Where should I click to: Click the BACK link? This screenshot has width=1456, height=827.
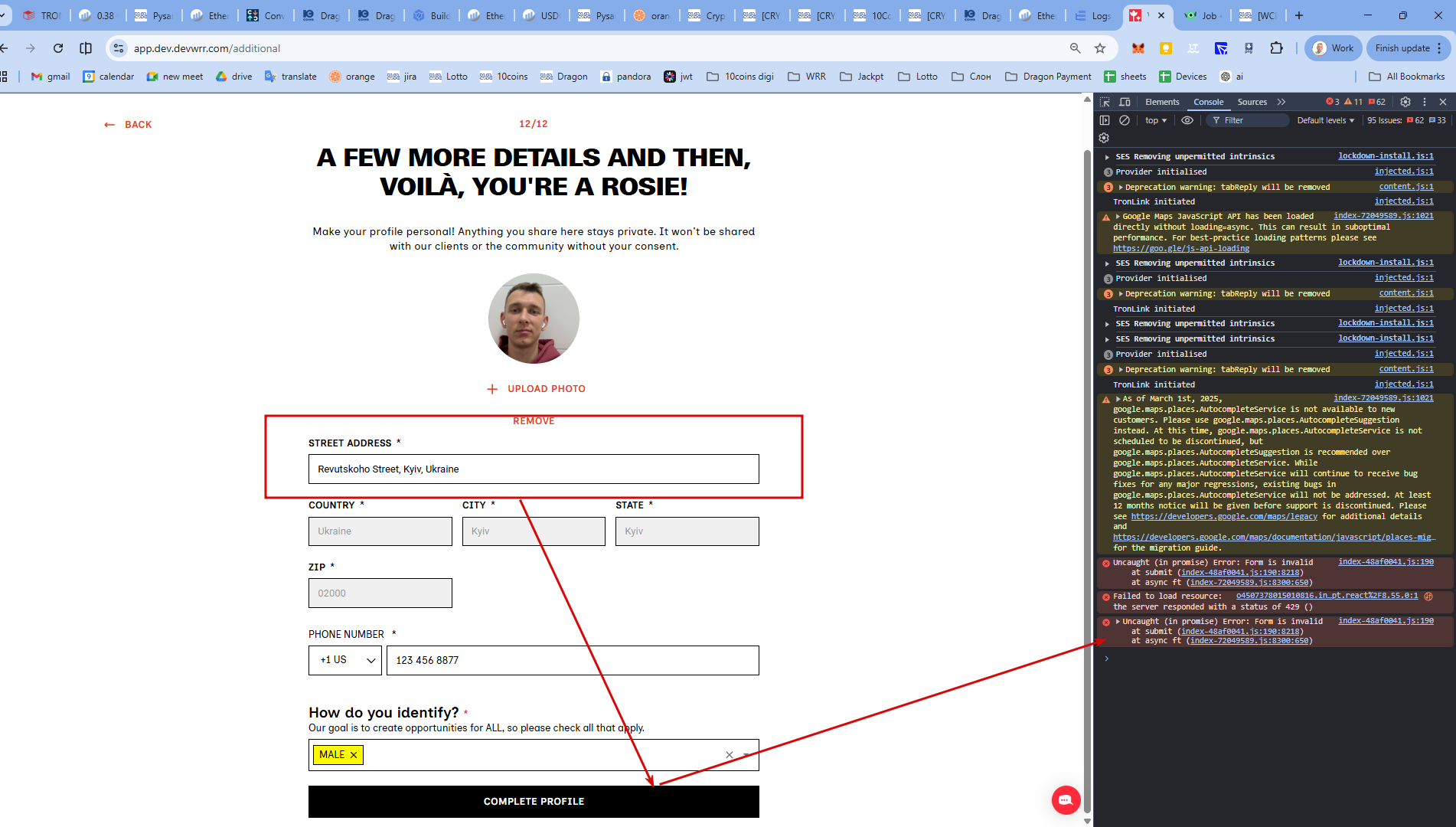[x=128, y=125]
